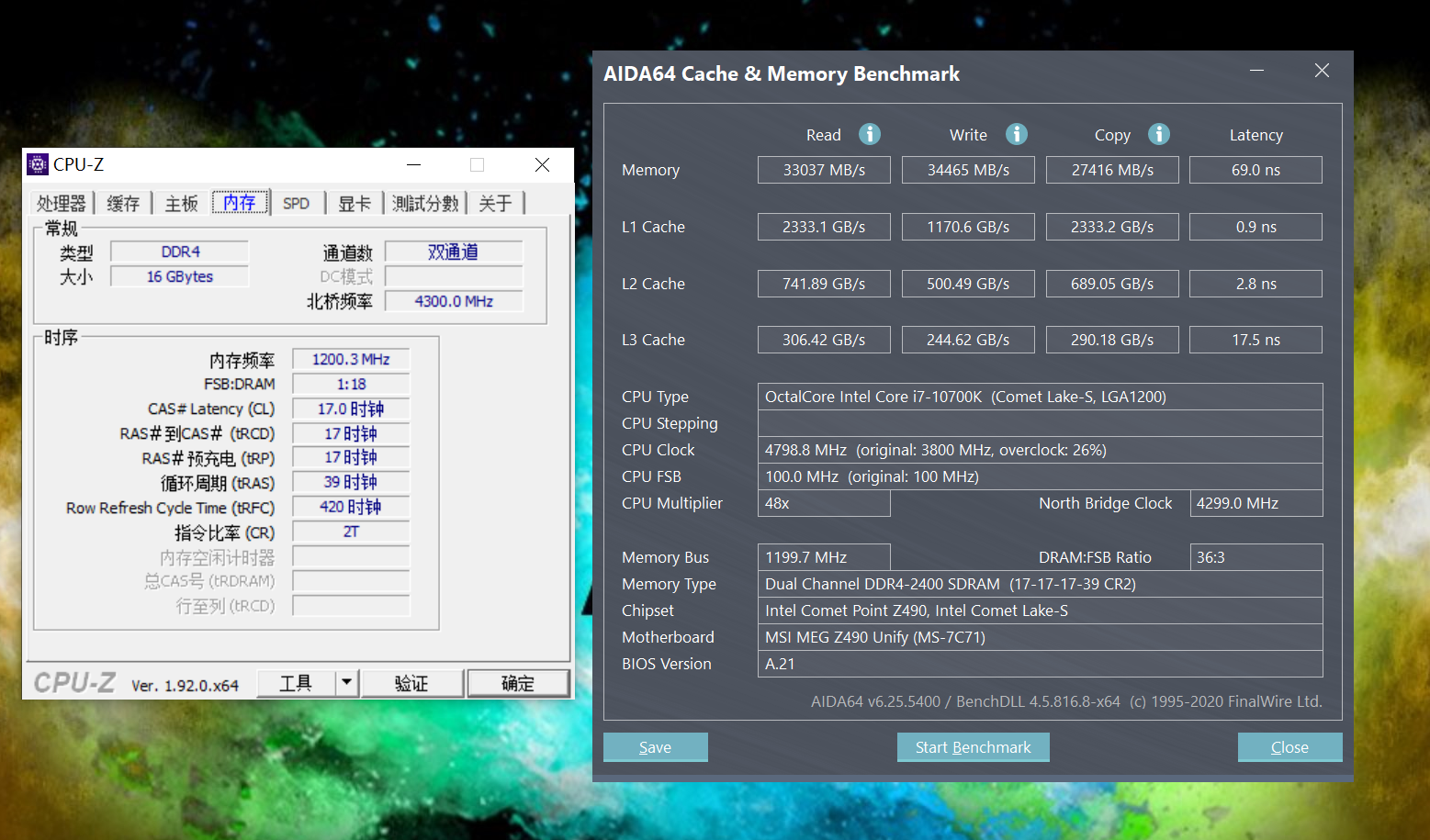Open the 显卡 tab in CPU-Z
Image resolution: width=1430 pixels, height=840 pixels.
pos(355,203)
